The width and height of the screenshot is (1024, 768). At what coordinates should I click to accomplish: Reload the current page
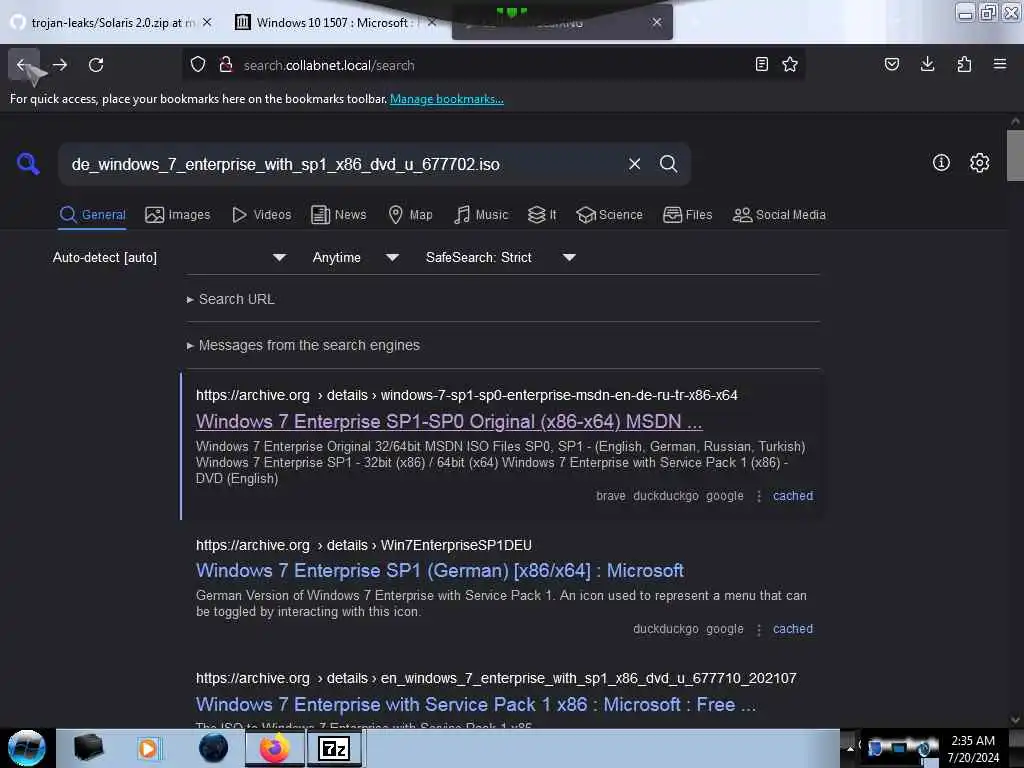coord(96,65)
